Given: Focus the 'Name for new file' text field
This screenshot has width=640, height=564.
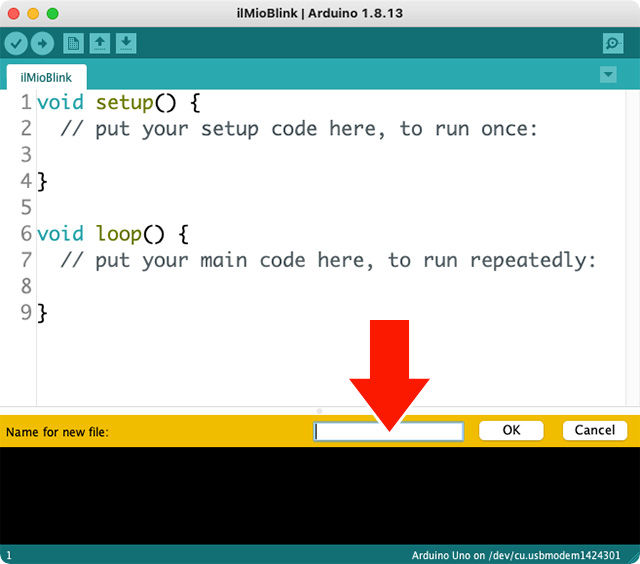Looking at the screenshot, I should pyautogui.click(x=389, y=431).
